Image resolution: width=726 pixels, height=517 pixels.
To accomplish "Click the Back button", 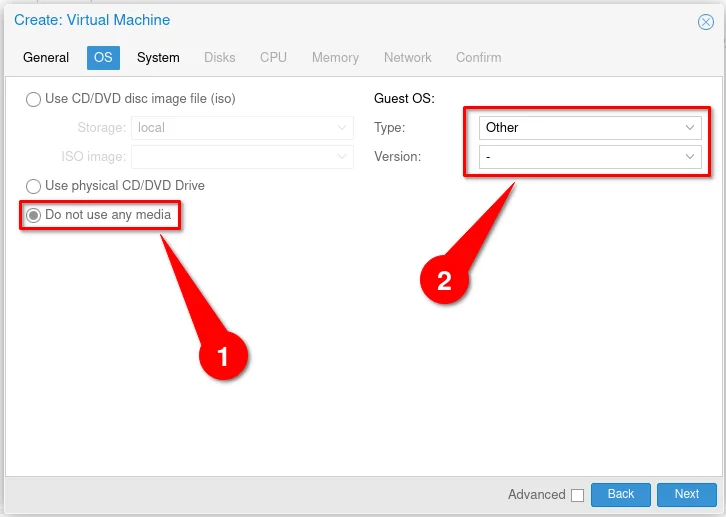I will (621, 494).
